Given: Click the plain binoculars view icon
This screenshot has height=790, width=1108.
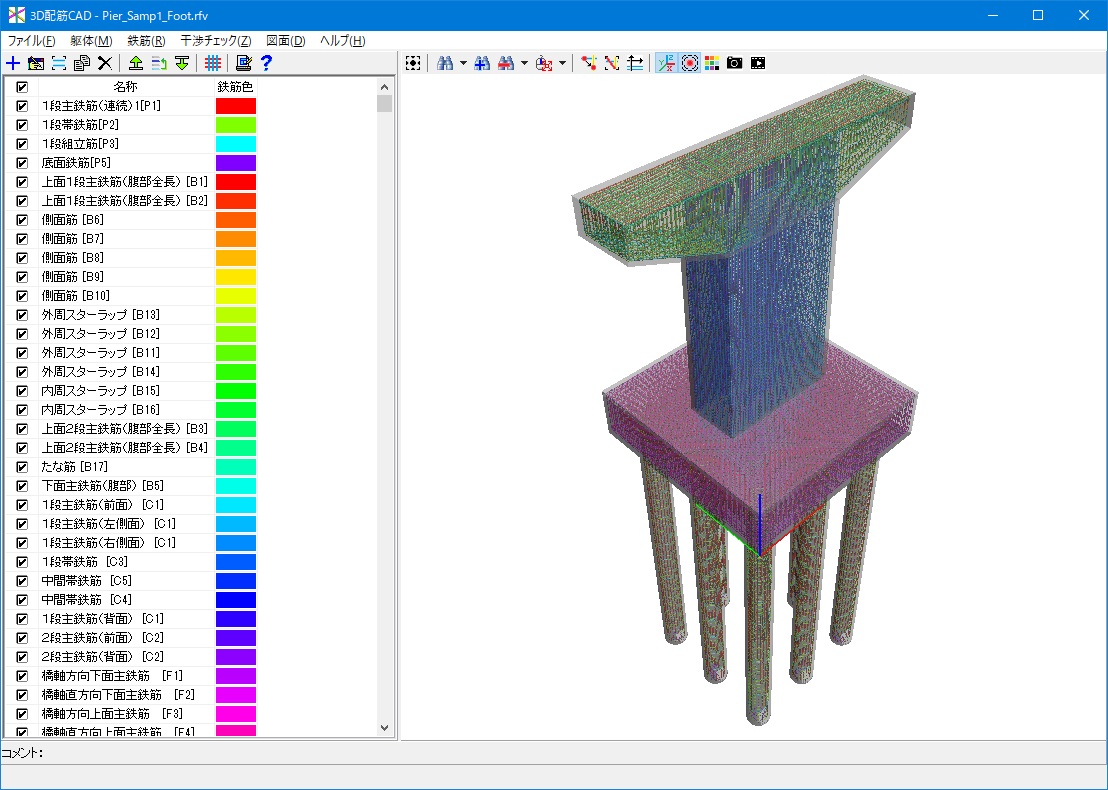Looking at the screenshot, I should click(x=444, y=64).
